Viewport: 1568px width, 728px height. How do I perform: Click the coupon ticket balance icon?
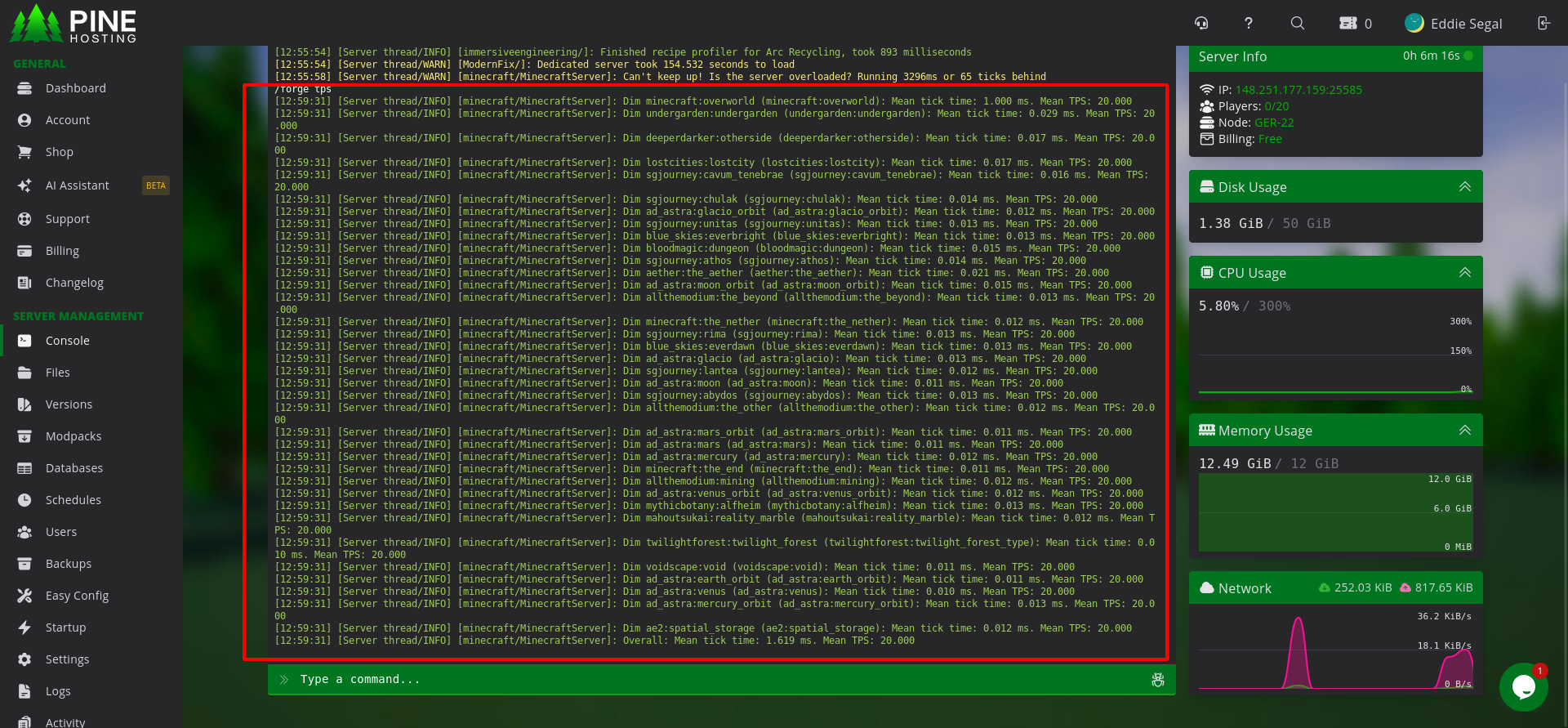click(x=1348, y=23)
